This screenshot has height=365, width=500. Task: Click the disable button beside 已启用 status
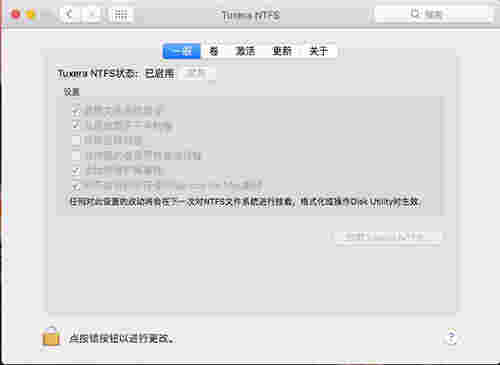pyautogui.click(x=197, y=73)
